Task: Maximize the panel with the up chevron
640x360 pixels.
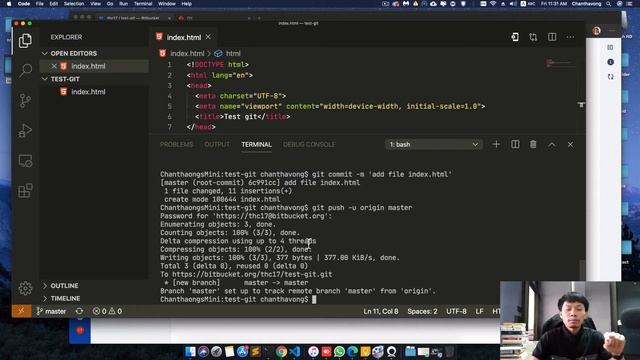Action: (551, 144)
